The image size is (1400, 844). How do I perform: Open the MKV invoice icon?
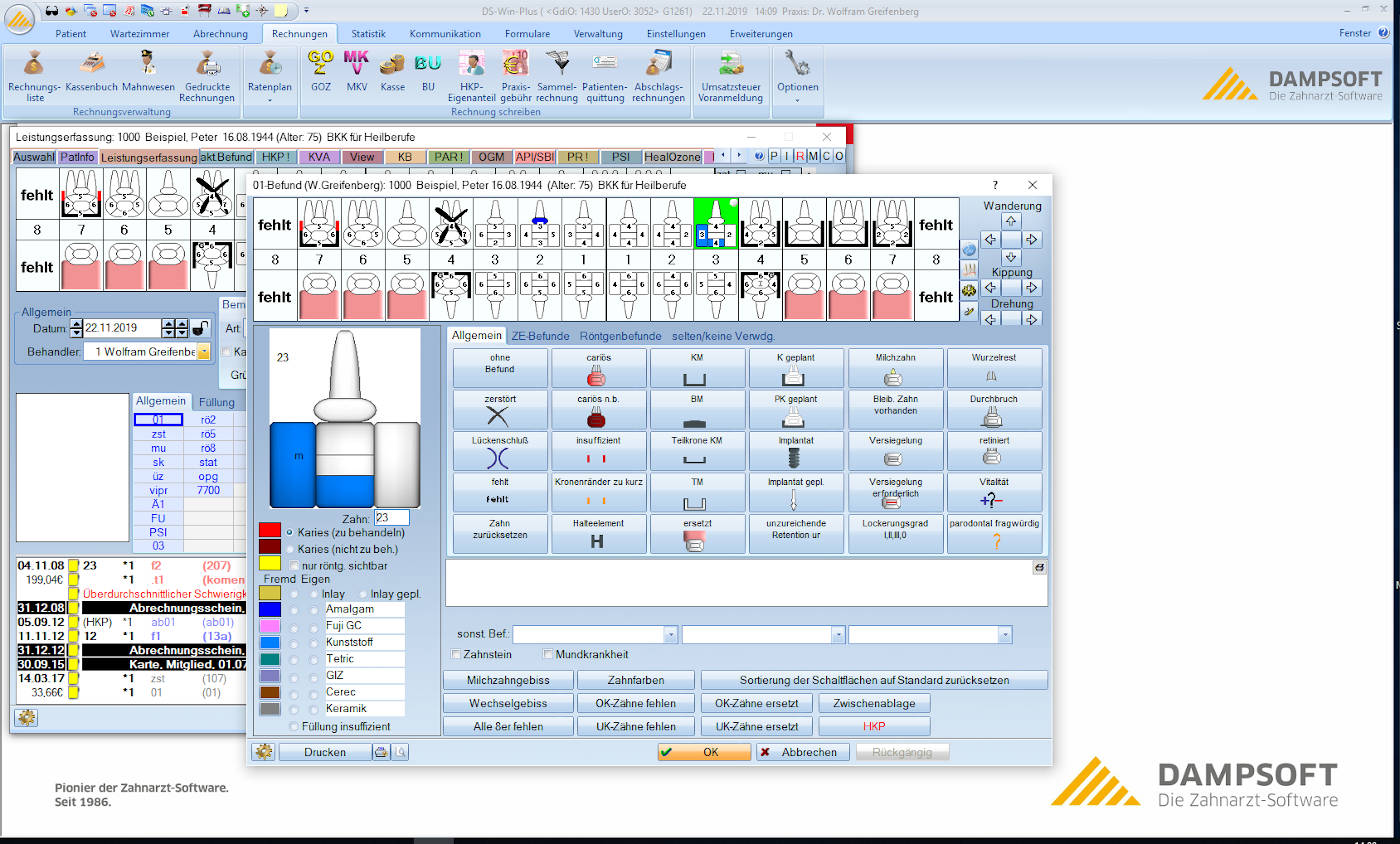(x=357, y=71)
